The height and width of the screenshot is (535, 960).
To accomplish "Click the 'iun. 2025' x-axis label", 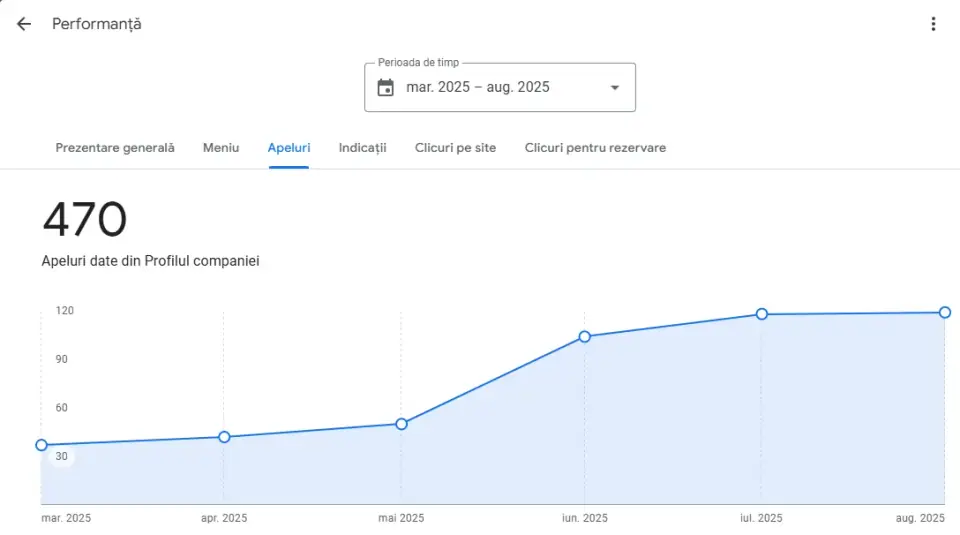I will pyautogui.click(x=585, y=518).
